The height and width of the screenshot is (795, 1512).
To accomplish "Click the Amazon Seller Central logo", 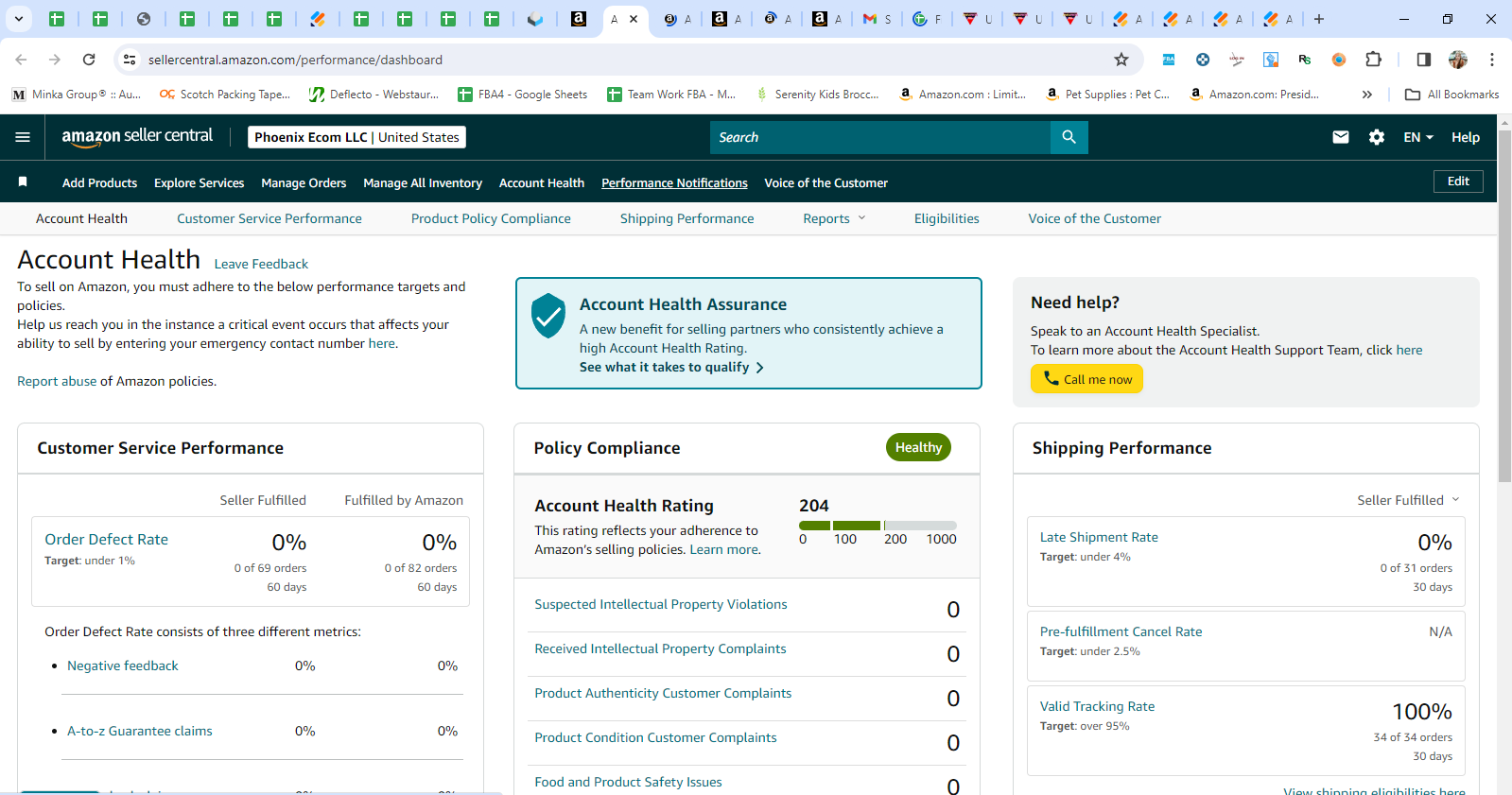I will [137, 137].
